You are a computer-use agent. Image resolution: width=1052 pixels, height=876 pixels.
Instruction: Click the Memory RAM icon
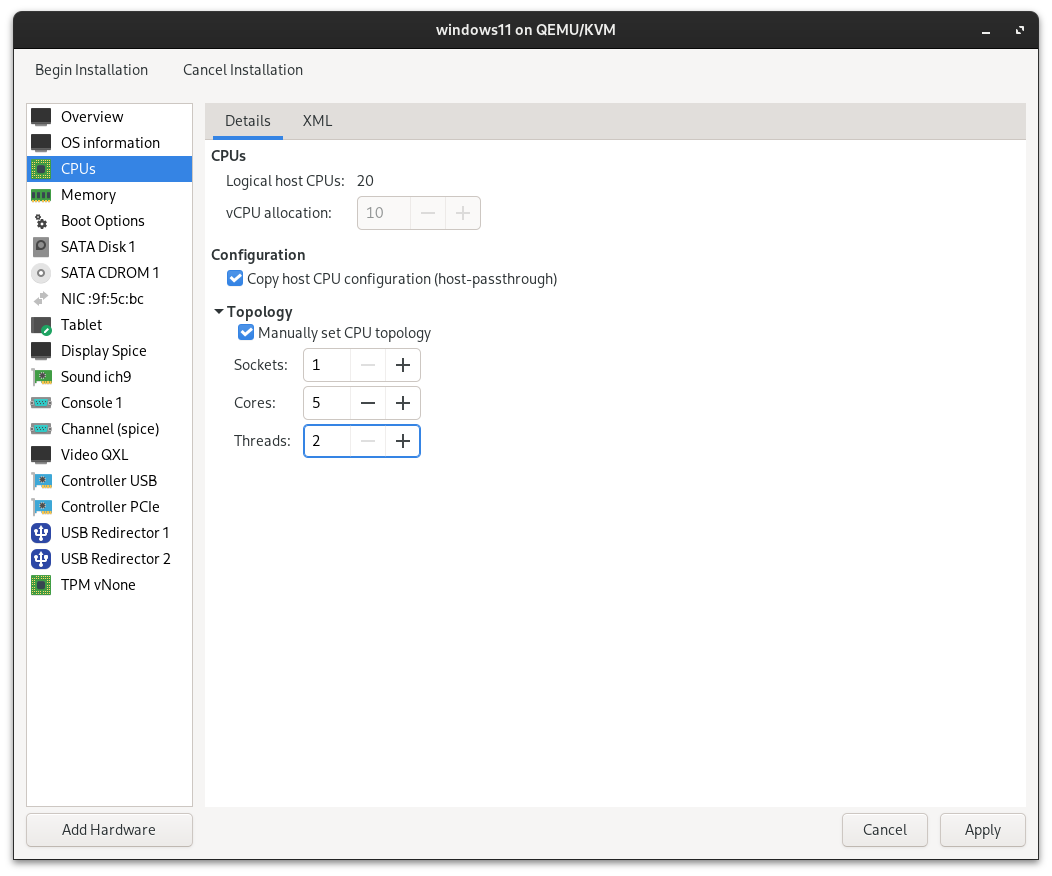[x=41, y=195]
